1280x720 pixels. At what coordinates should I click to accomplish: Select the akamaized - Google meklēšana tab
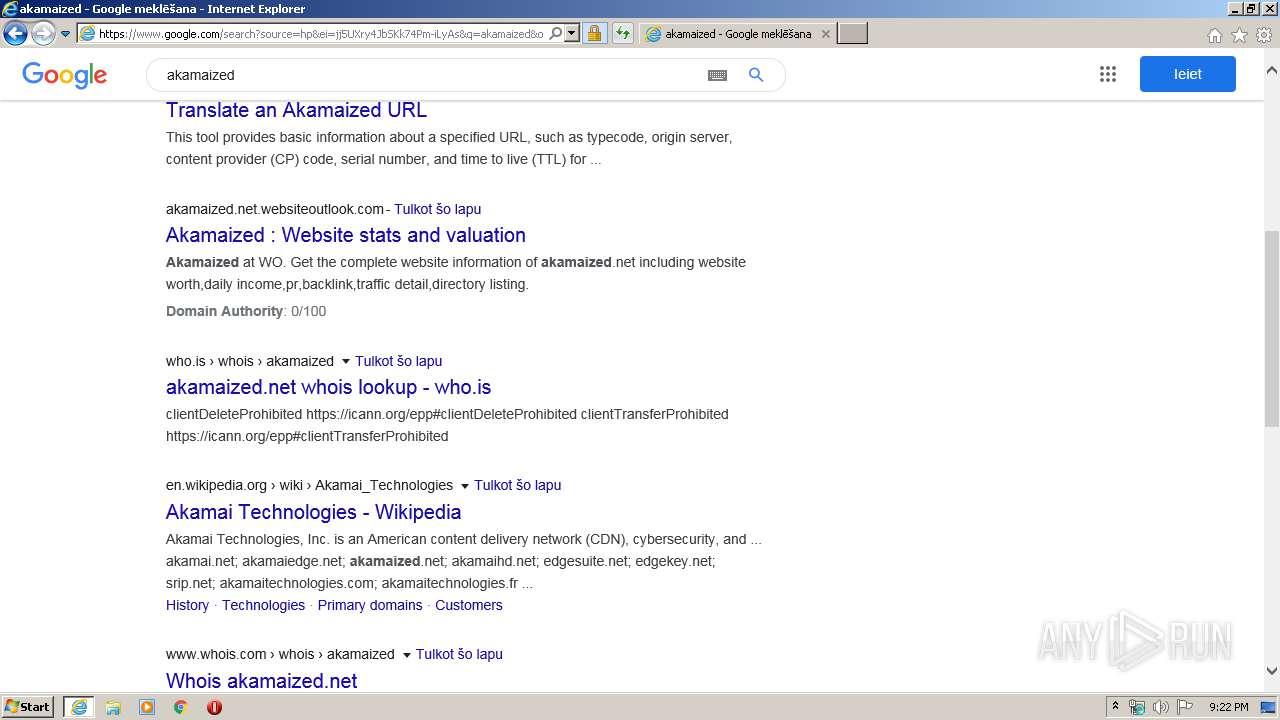738,33
